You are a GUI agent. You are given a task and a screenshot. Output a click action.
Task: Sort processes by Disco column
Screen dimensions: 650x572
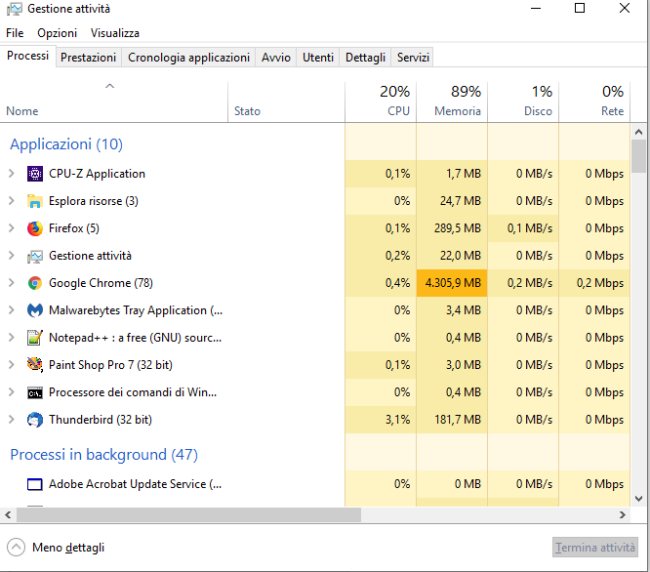tap(523, 102)
